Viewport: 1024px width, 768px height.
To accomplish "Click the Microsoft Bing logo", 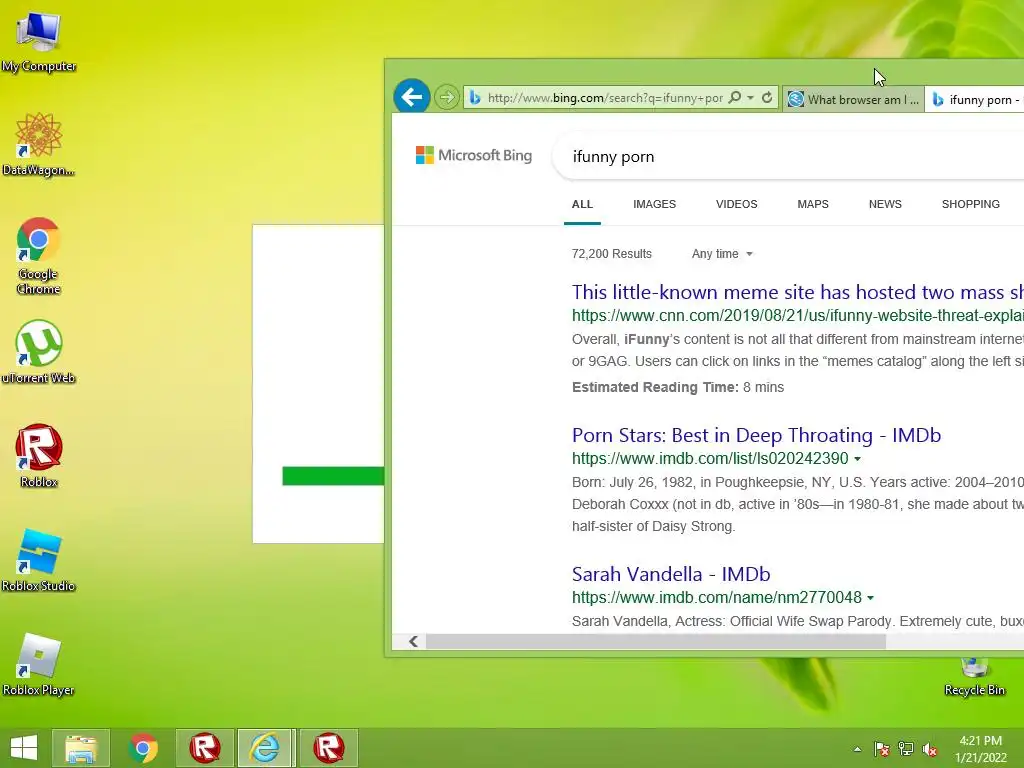I will [474, 155].
